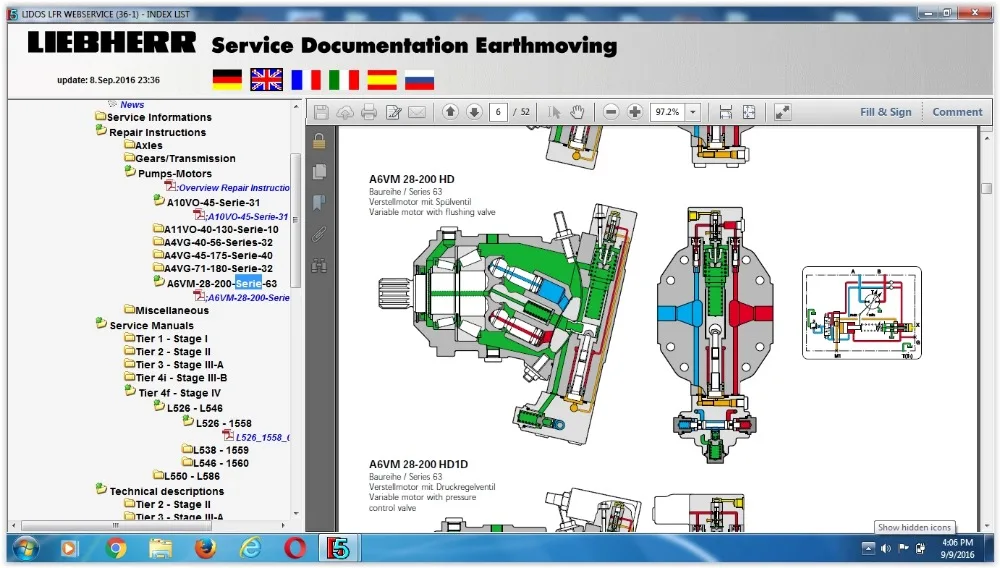Image resolution: width=1000 pixels, height=568 pixels.
Task: Switch to full-screen read mode
Action: tap(782, 112)
